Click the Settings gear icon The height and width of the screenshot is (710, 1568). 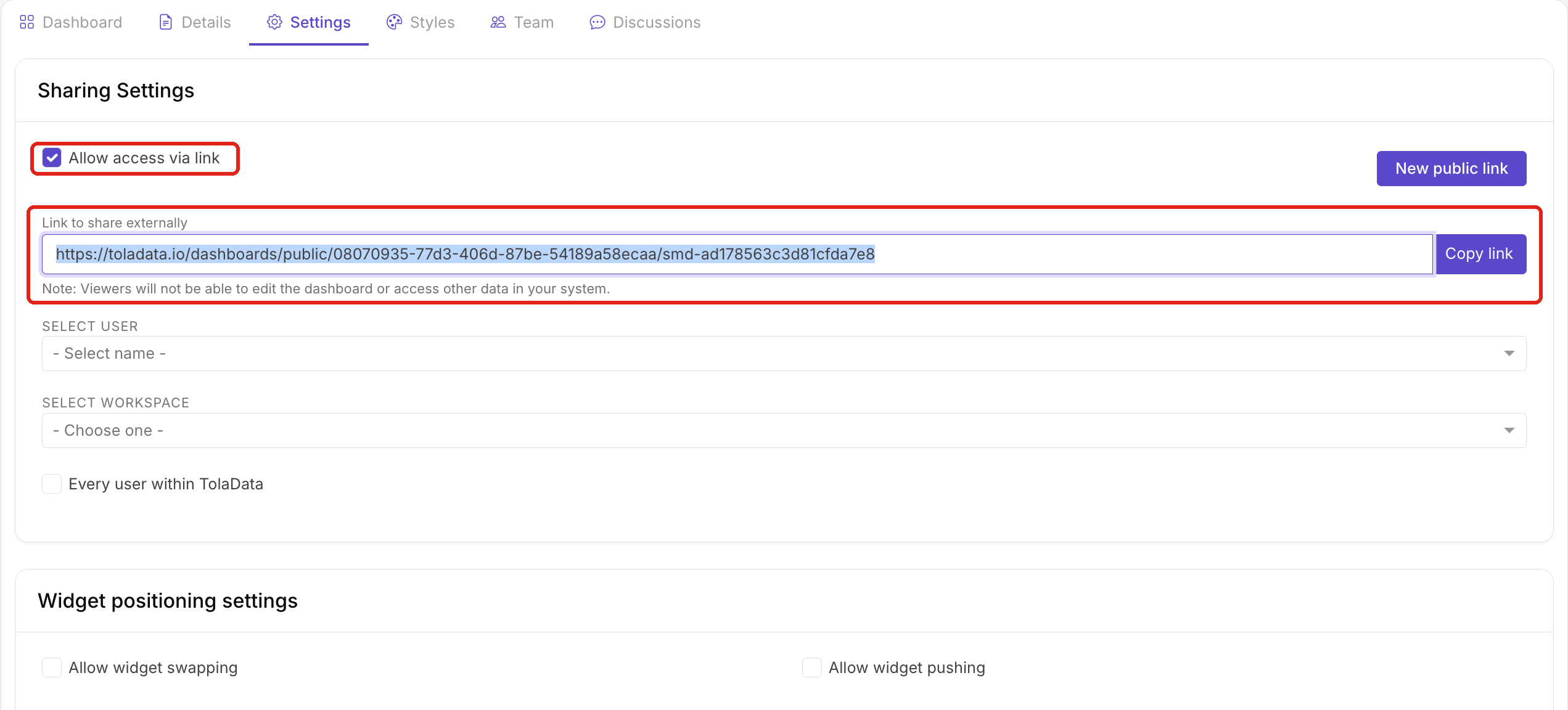click(x=274, y=22)
